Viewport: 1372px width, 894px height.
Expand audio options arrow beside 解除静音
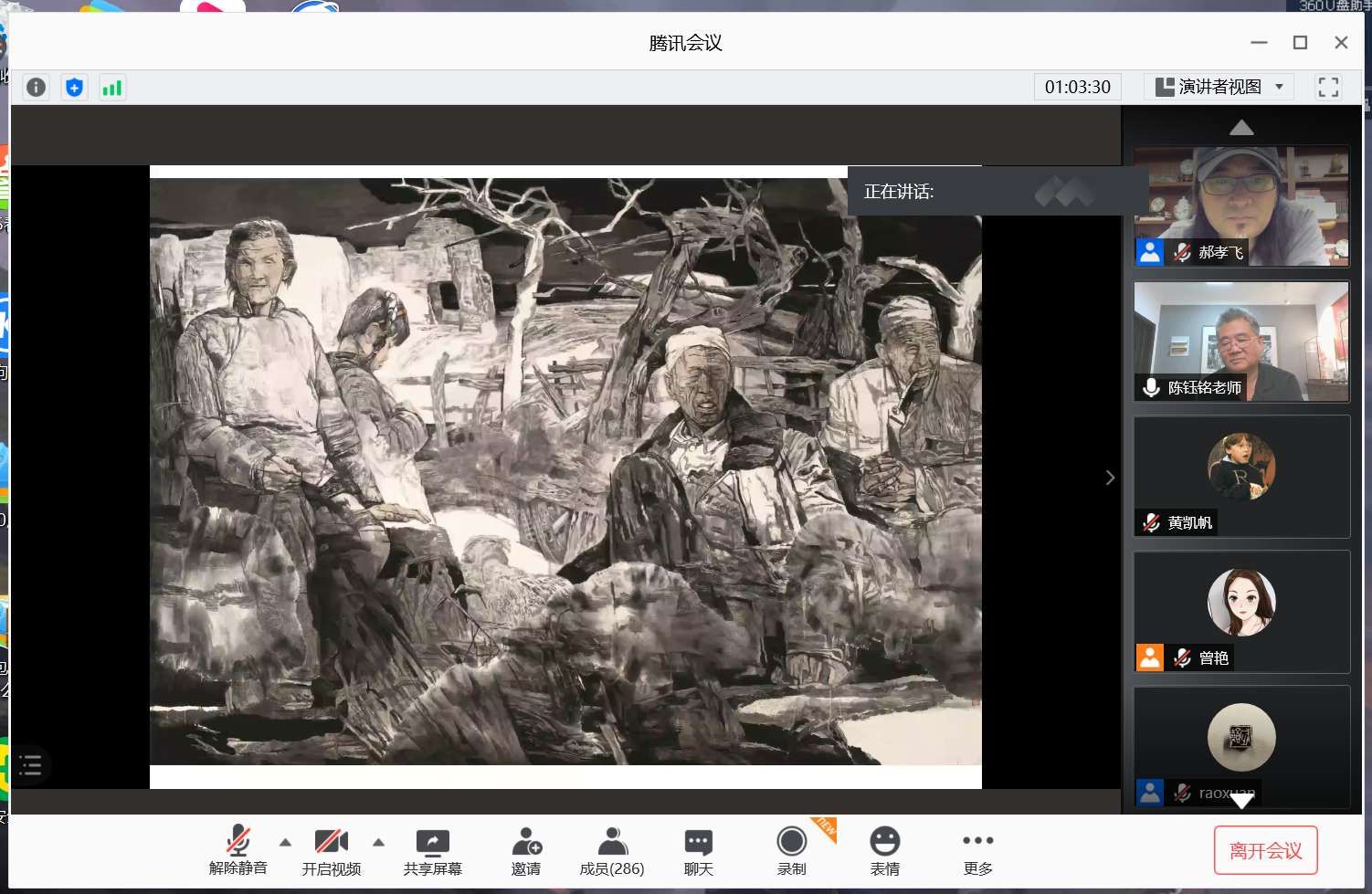click(285, 842)
